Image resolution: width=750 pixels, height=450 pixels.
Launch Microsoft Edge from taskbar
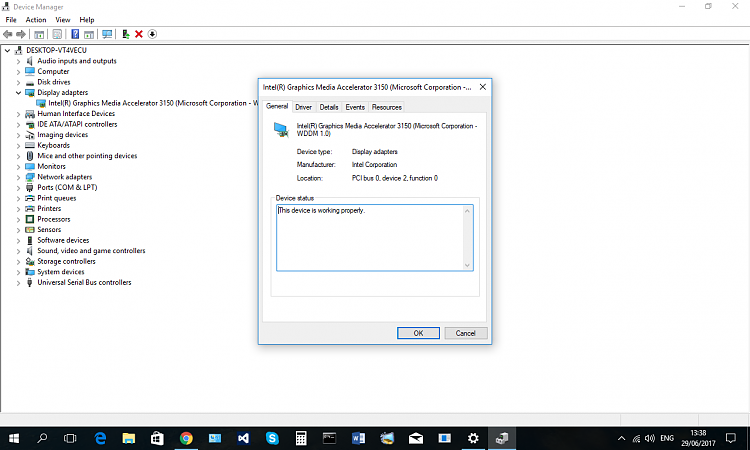coord(100,438)
